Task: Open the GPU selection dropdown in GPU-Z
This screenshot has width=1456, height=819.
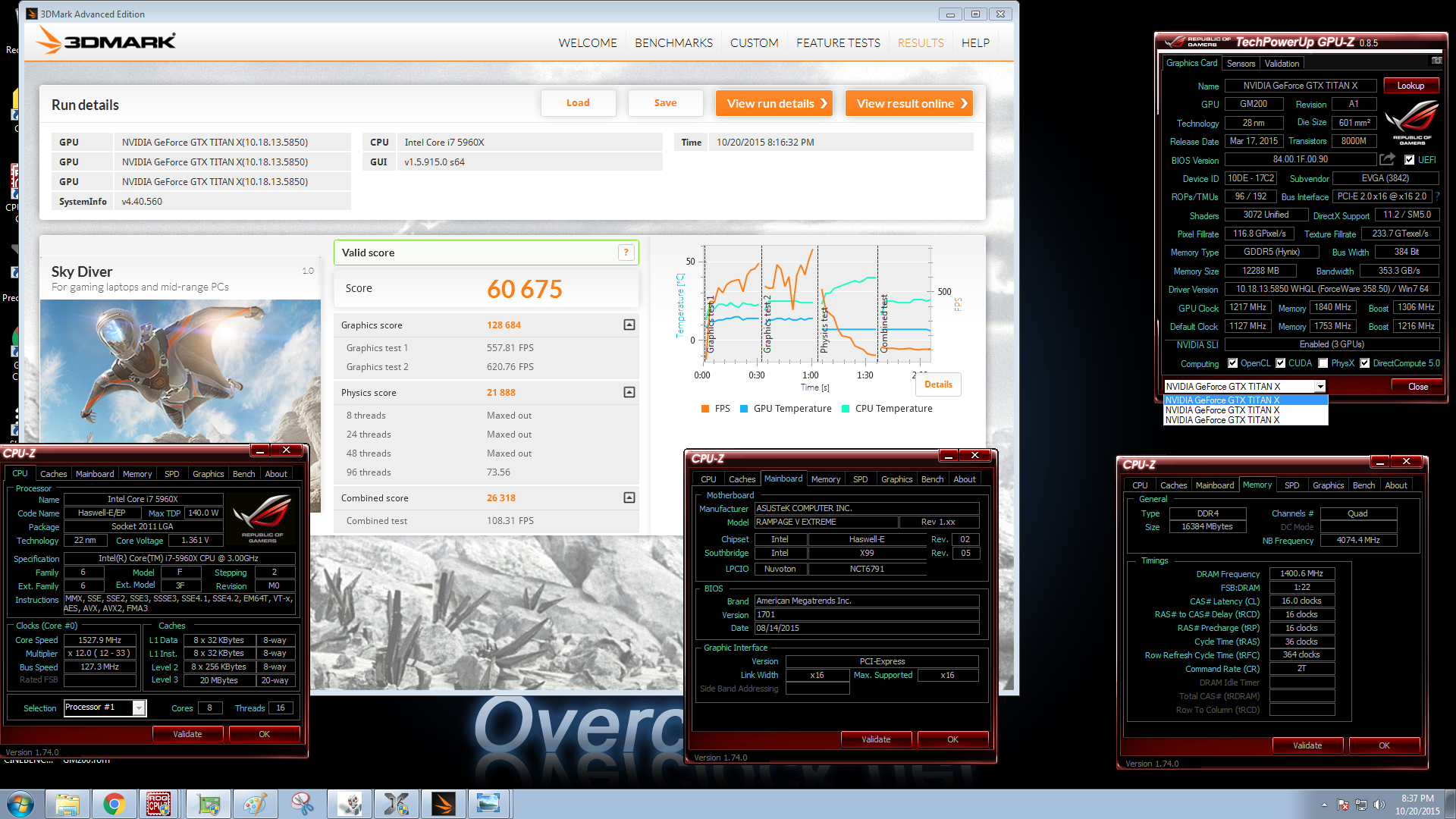Action: click(1319, 387)
